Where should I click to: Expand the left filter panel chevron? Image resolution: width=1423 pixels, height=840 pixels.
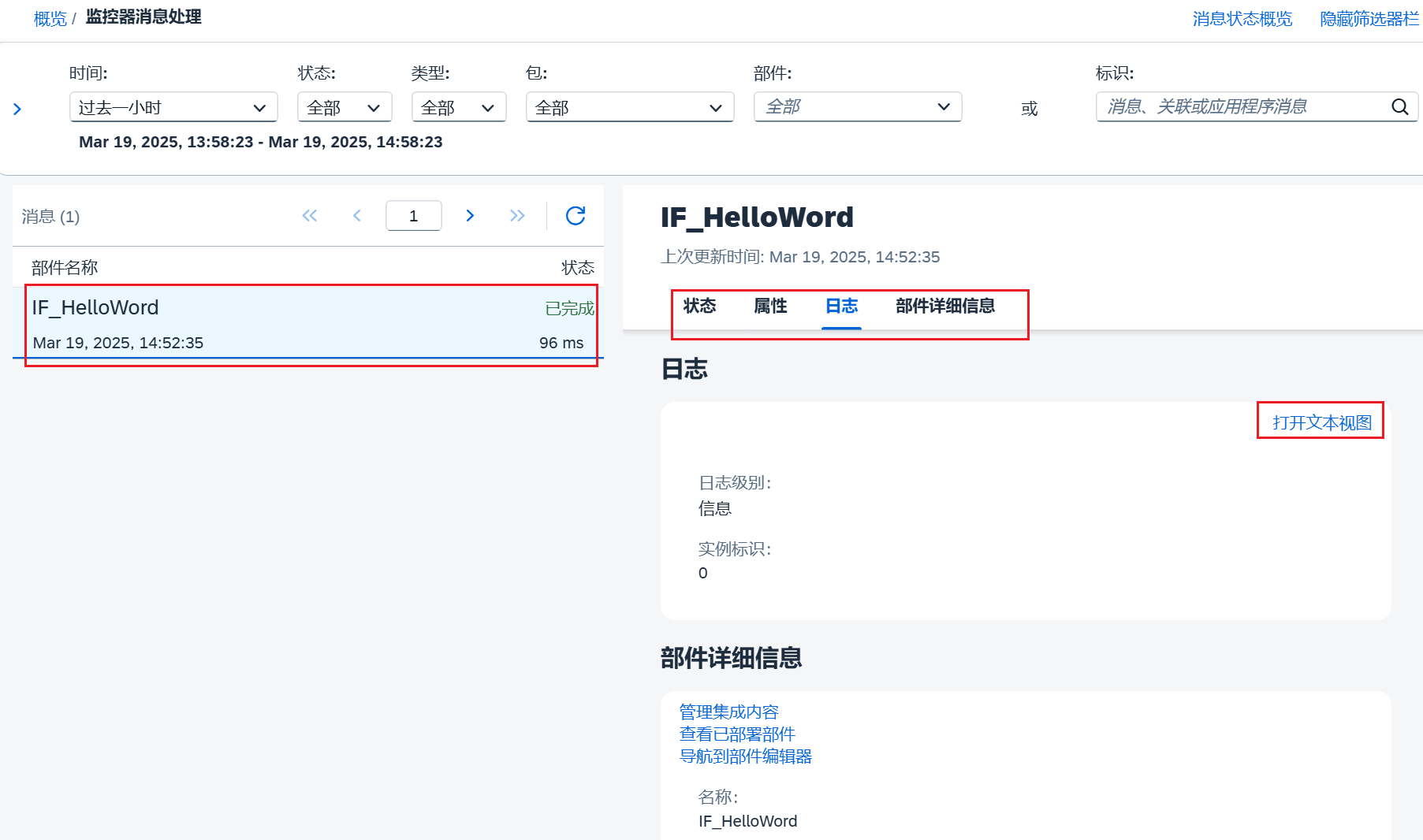[17, 109]
